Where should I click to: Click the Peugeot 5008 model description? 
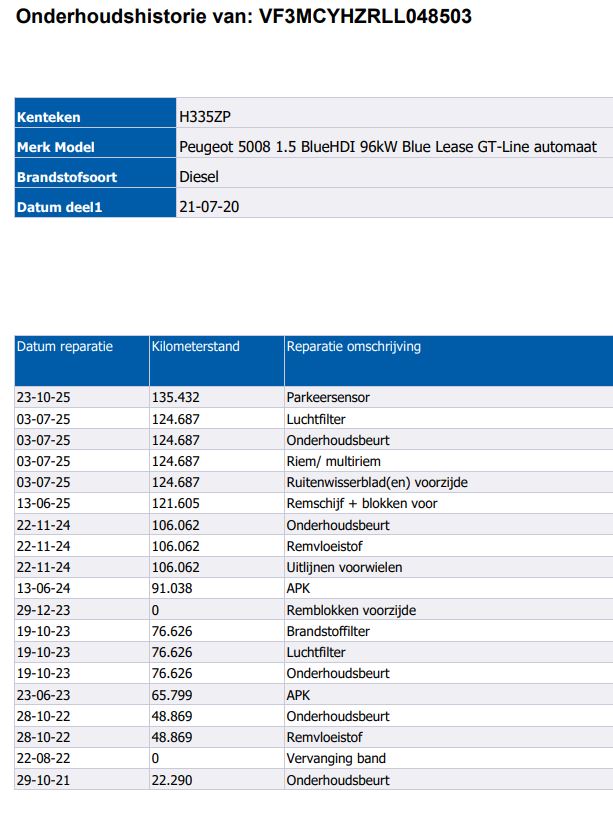[x=387, y=146]
